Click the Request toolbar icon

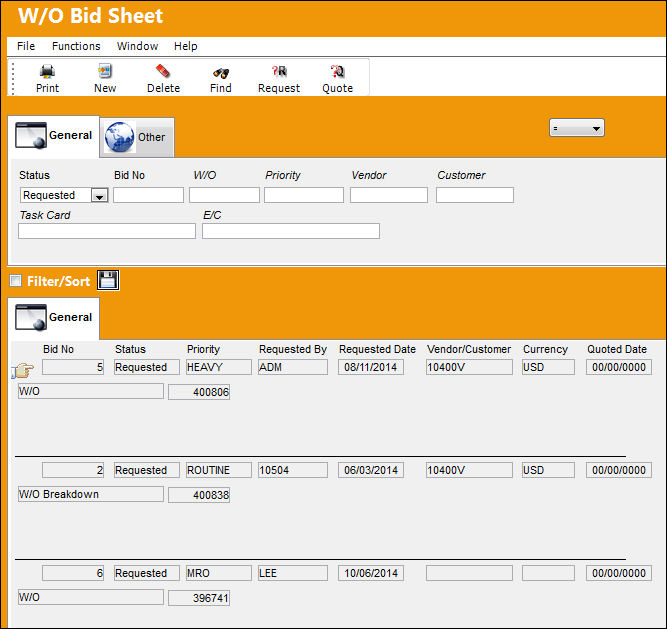tap(279, 71)
